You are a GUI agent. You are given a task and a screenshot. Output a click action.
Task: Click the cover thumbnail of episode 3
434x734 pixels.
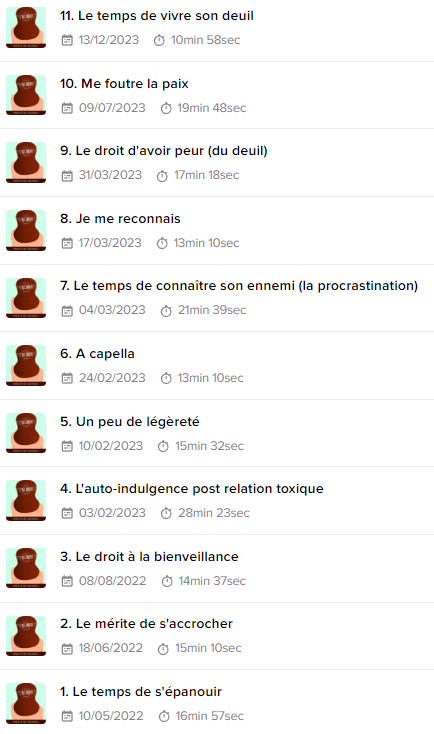tap(26, 568)
